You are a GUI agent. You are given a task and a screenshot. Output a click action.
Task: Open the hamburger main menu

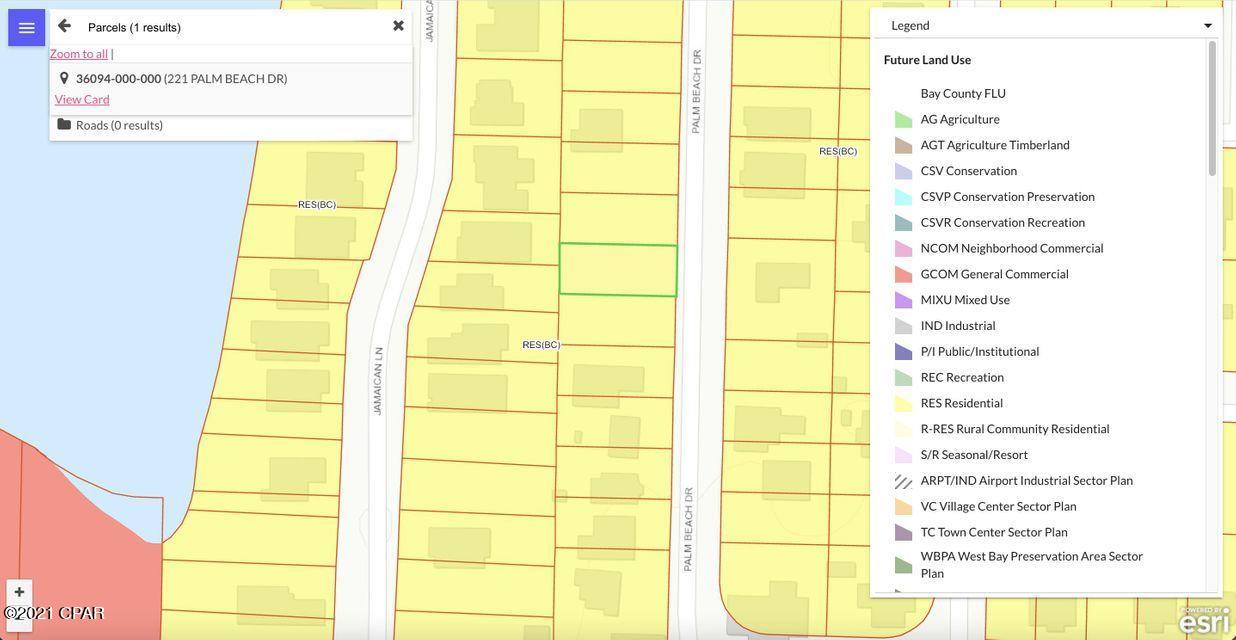point(26,28)
